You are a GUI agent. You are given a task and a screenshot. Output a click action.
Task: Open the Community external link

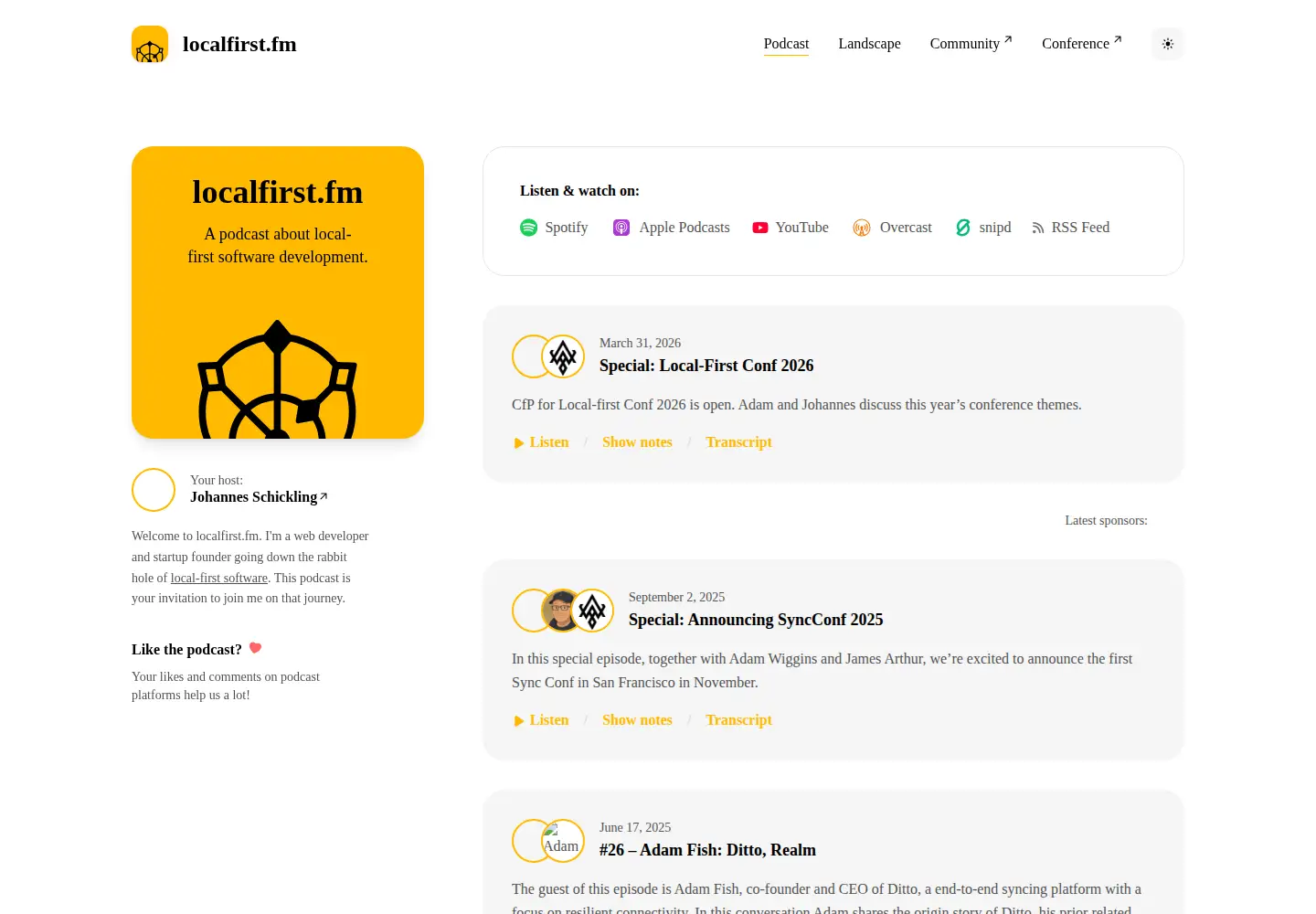click(971, 44)
